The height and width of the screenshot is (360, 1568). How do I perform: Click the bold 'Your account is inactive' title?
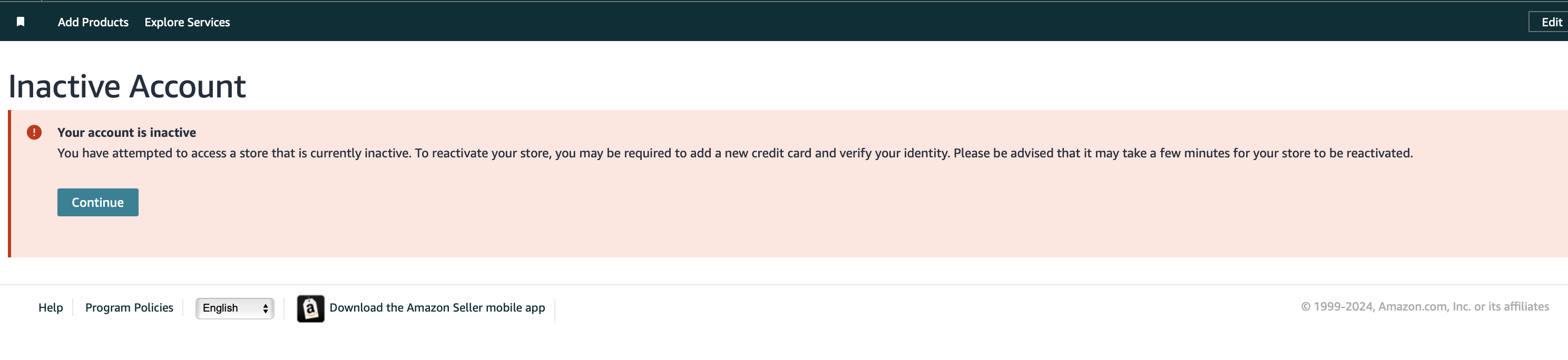coord(126,133)
